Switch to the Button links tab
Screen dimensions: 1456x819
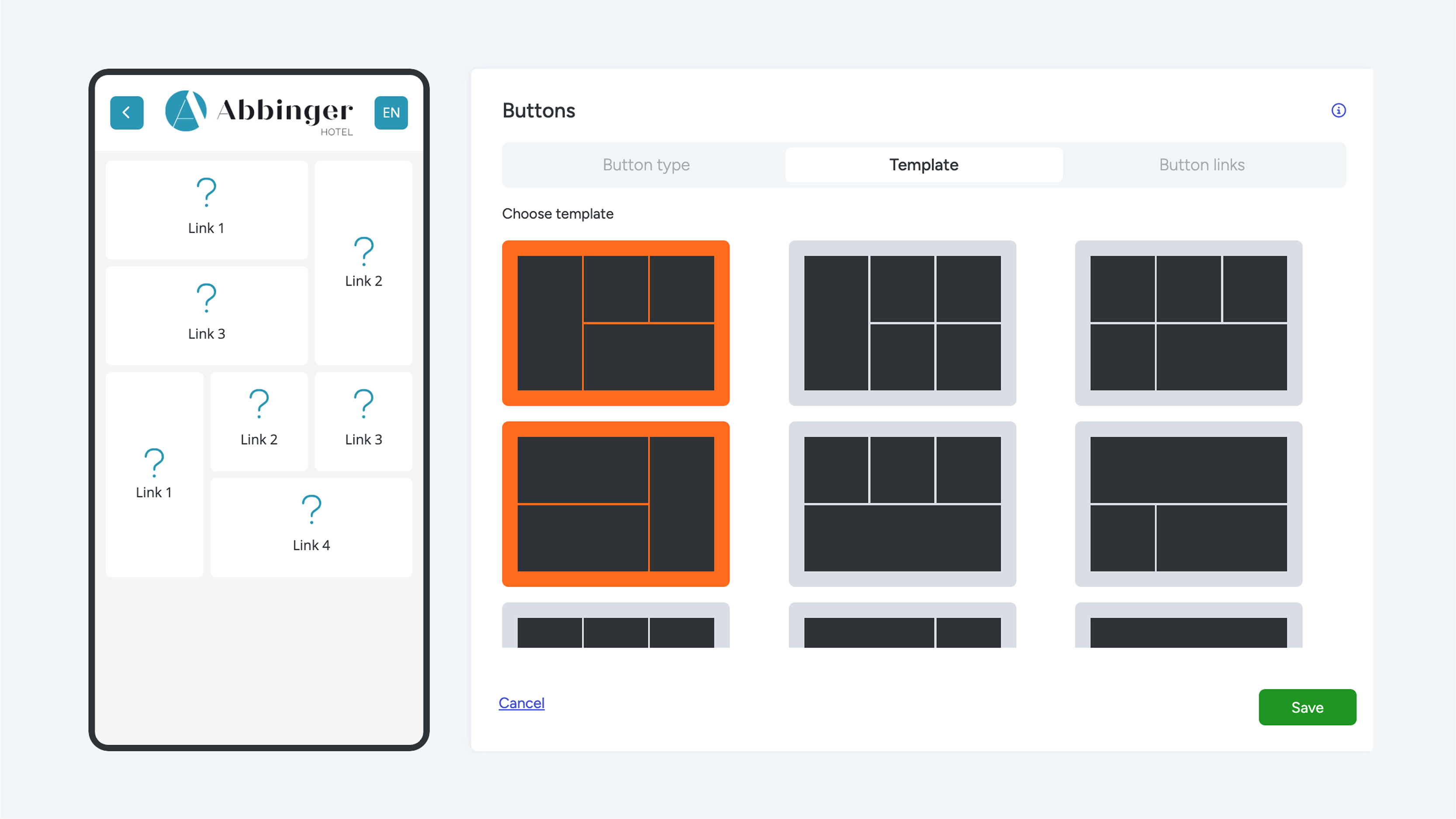[x=1202, y=165]
